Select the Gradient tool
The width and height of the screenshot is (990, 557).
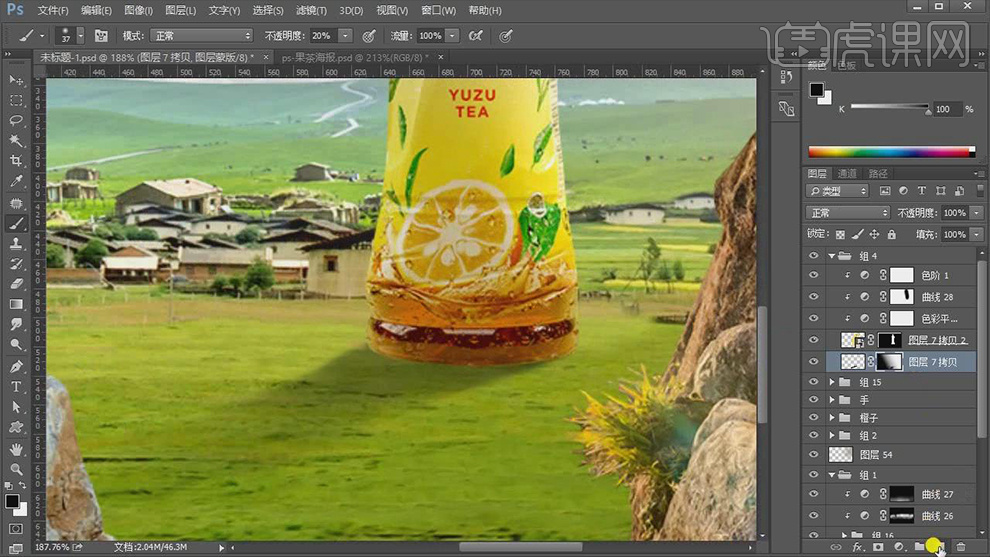coord(16,304)
